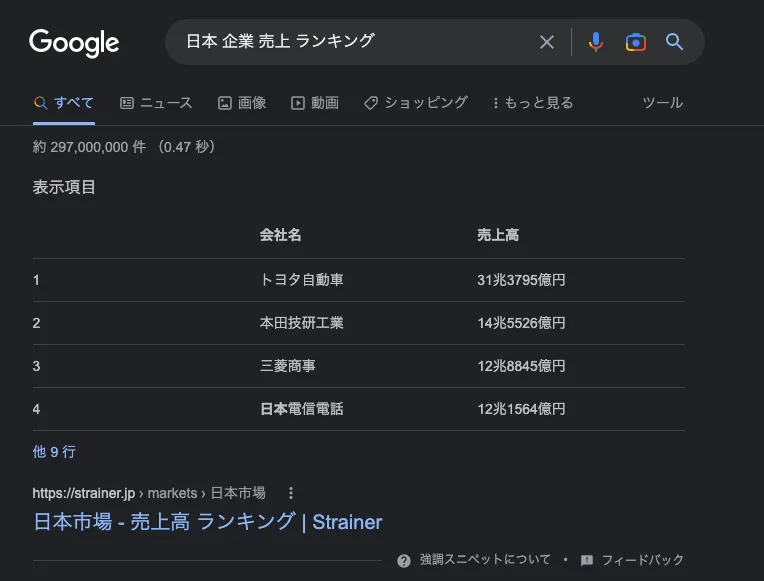The width and height of the screenshot is (764, 581).
Task: Clear the search query with X icon
Action: [x=547, y=42]
